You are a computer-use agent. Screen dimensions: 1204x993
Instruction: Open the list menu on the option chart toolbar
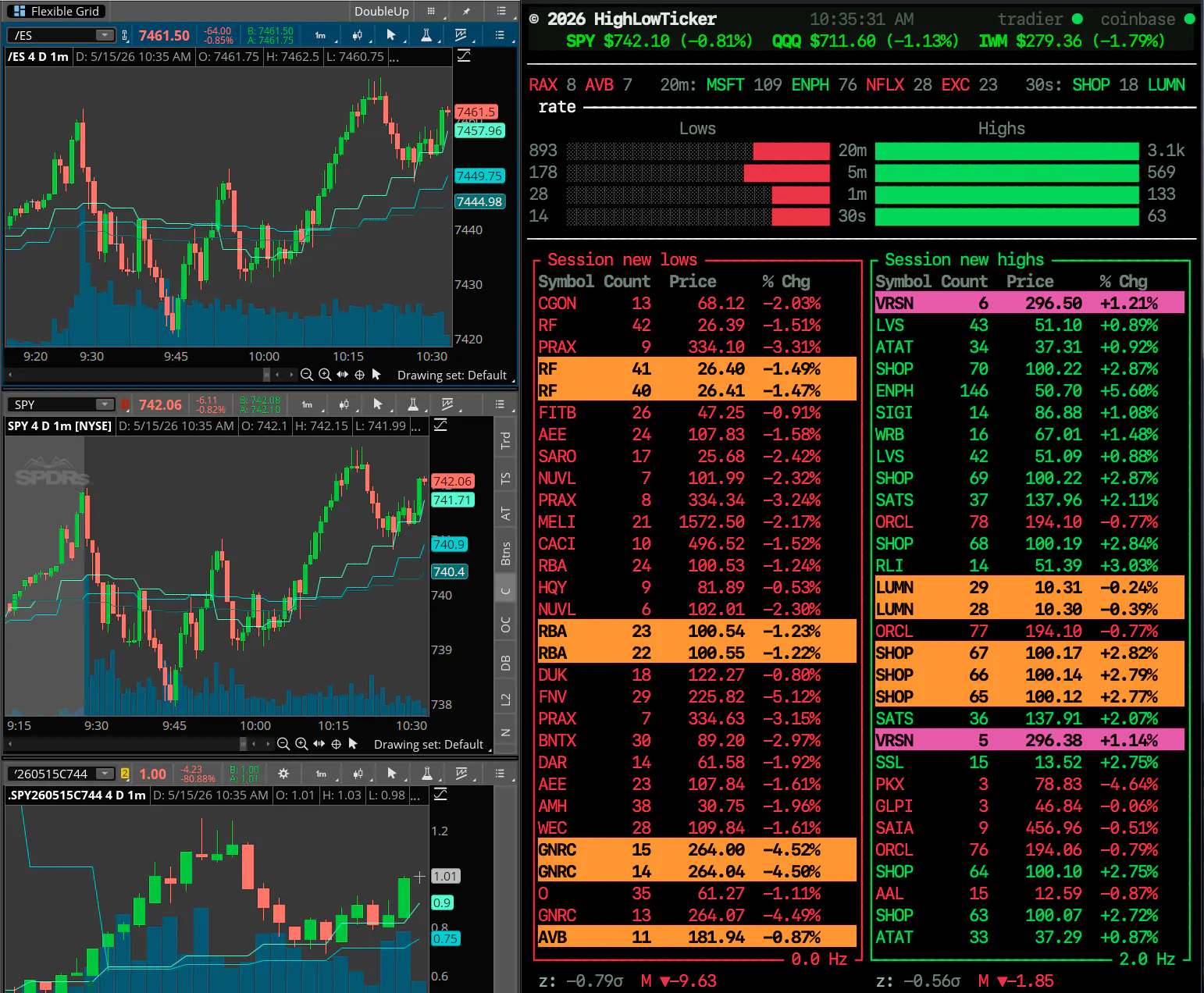(x=500, y=774)
